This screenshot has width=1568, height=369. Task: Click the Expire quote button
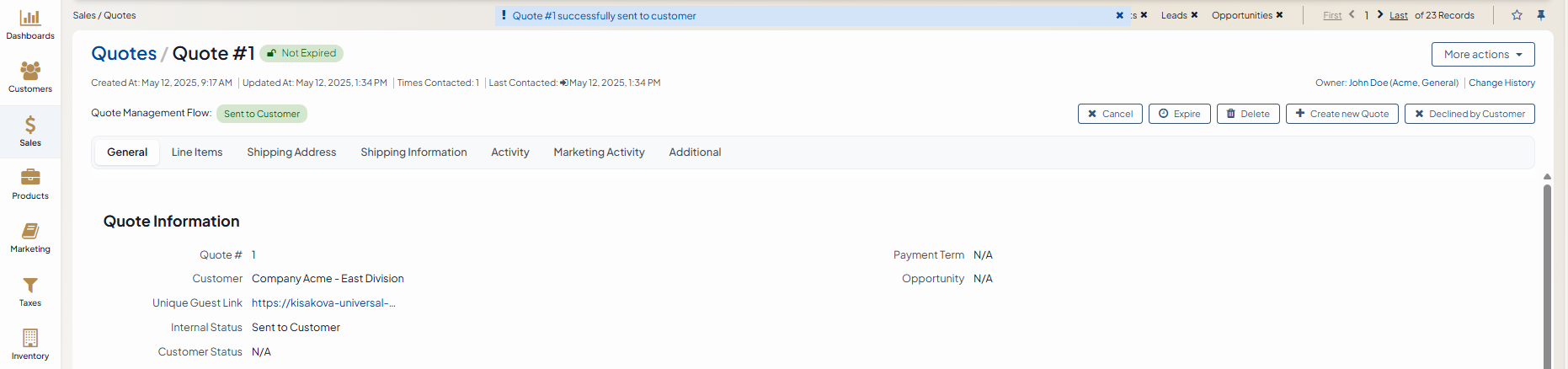coord(1179,114)
